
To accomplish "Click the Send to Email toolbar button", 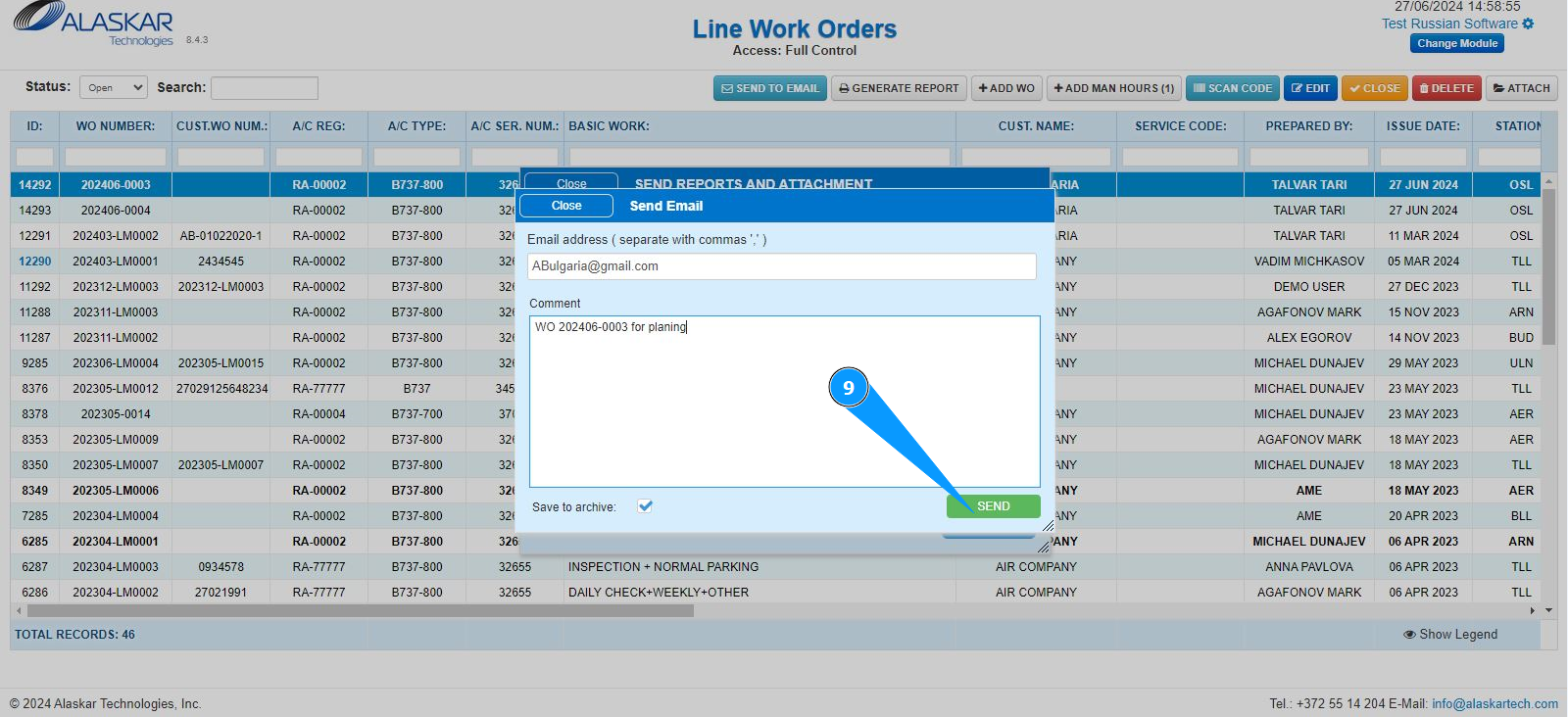I will tap(769, 88).
